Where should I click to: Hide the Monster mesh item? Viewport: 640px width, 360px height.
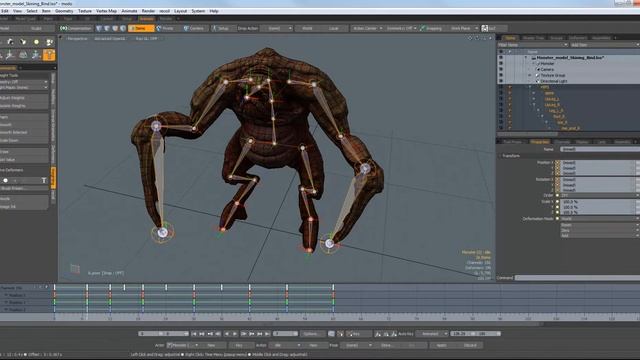[501, 64]
